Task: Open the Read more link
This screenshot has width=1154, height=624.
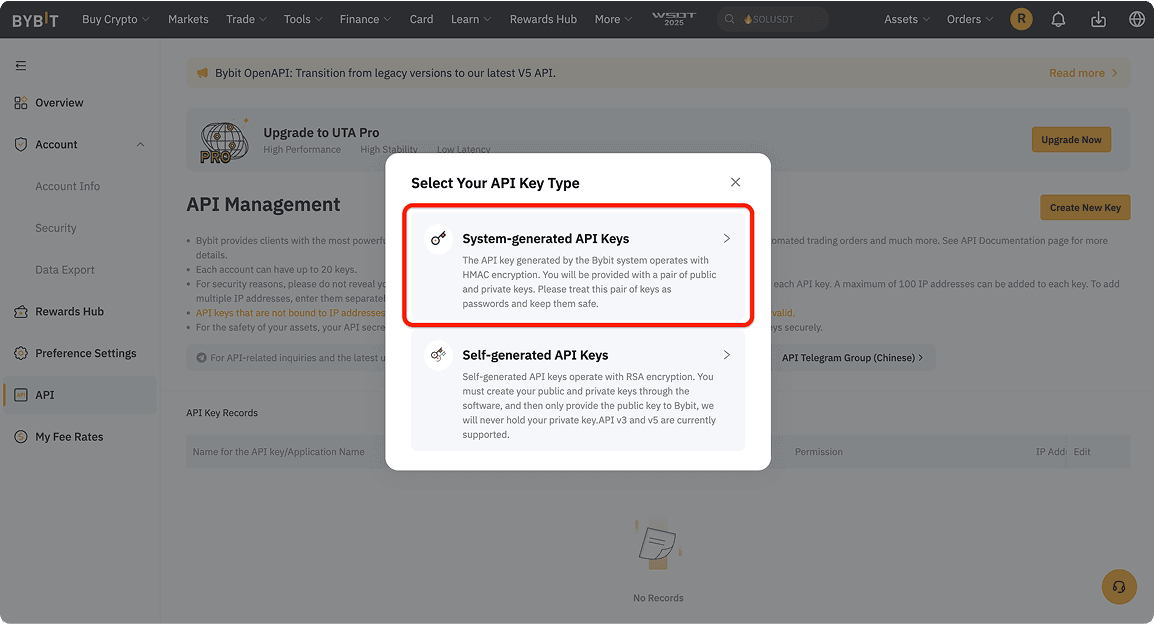Action: pyautogui.click(x=1078, y=72)
